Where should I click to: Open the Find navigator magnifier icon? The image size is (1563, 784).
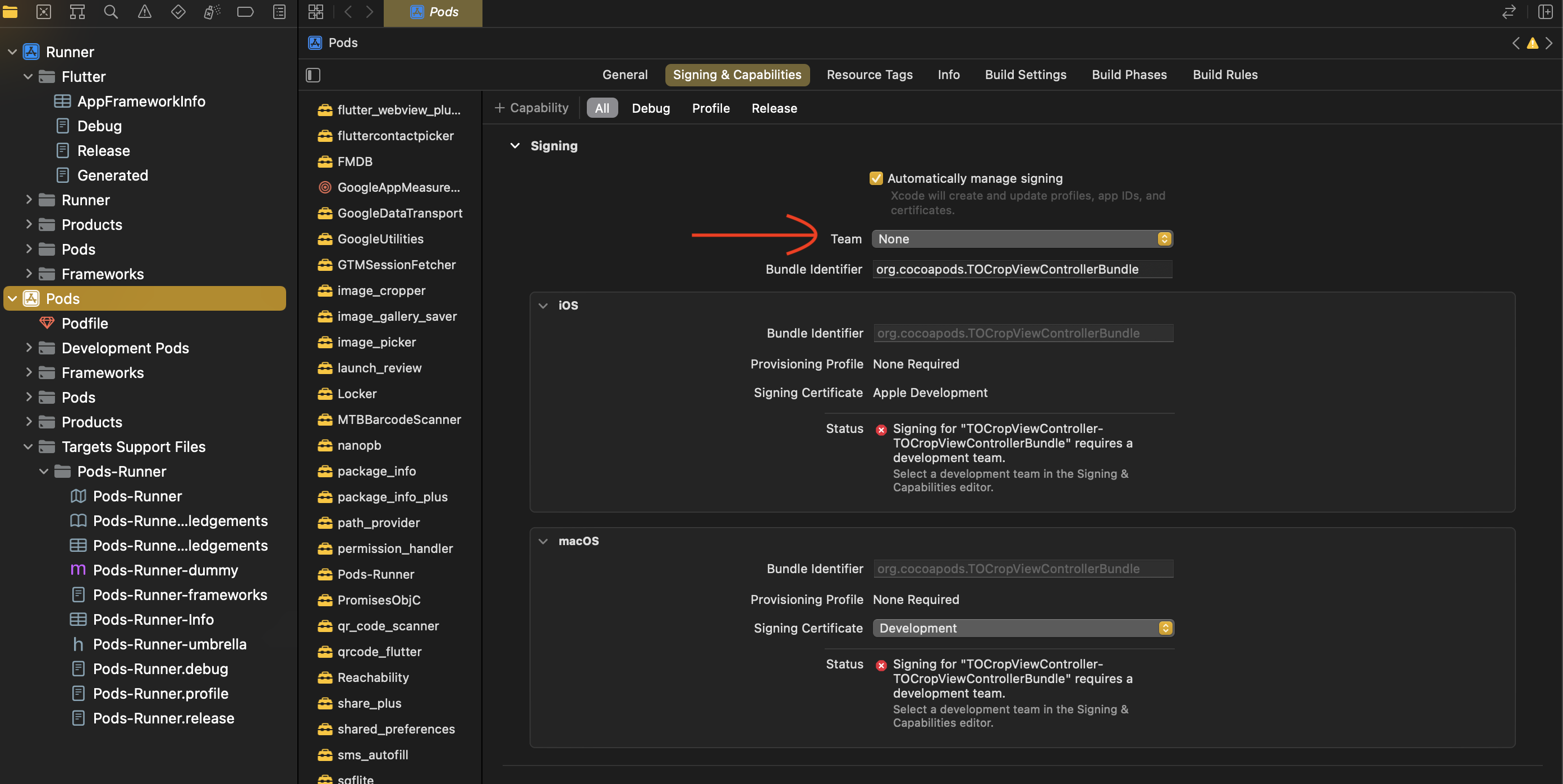click(111, 12)
